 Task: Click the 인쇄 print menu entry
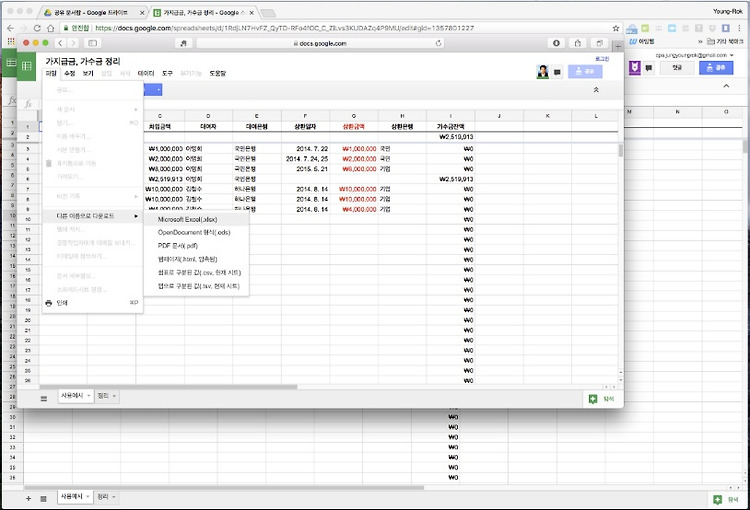click(x=92, y=303)
